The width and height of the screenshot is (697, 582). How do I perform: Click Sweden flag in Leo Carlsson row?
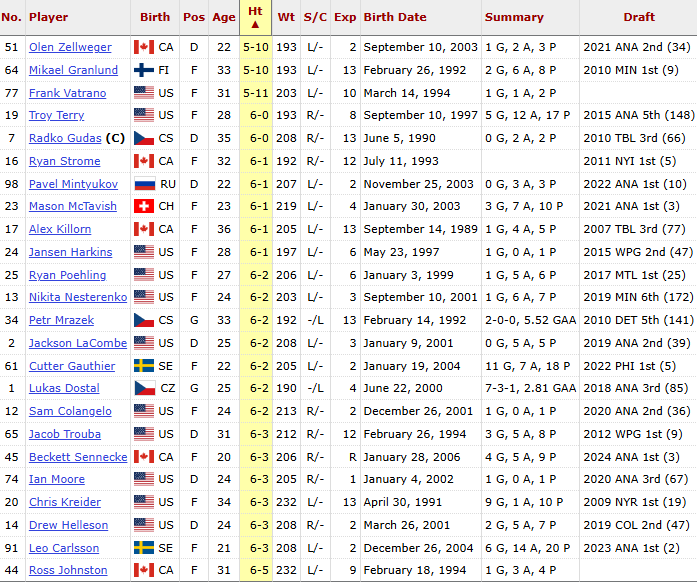[x=144, y=548]
